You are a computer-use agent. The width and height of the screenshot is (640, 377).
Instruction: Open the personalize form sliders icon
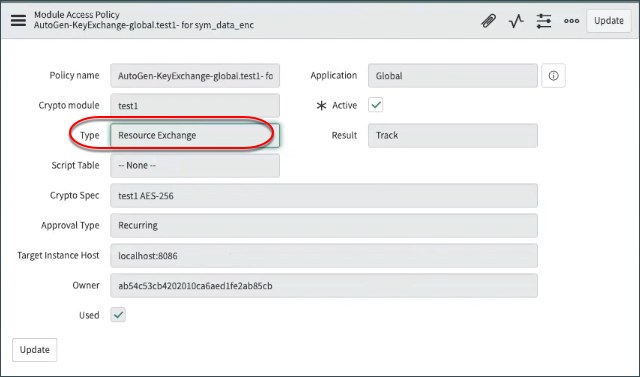[544, 21]
